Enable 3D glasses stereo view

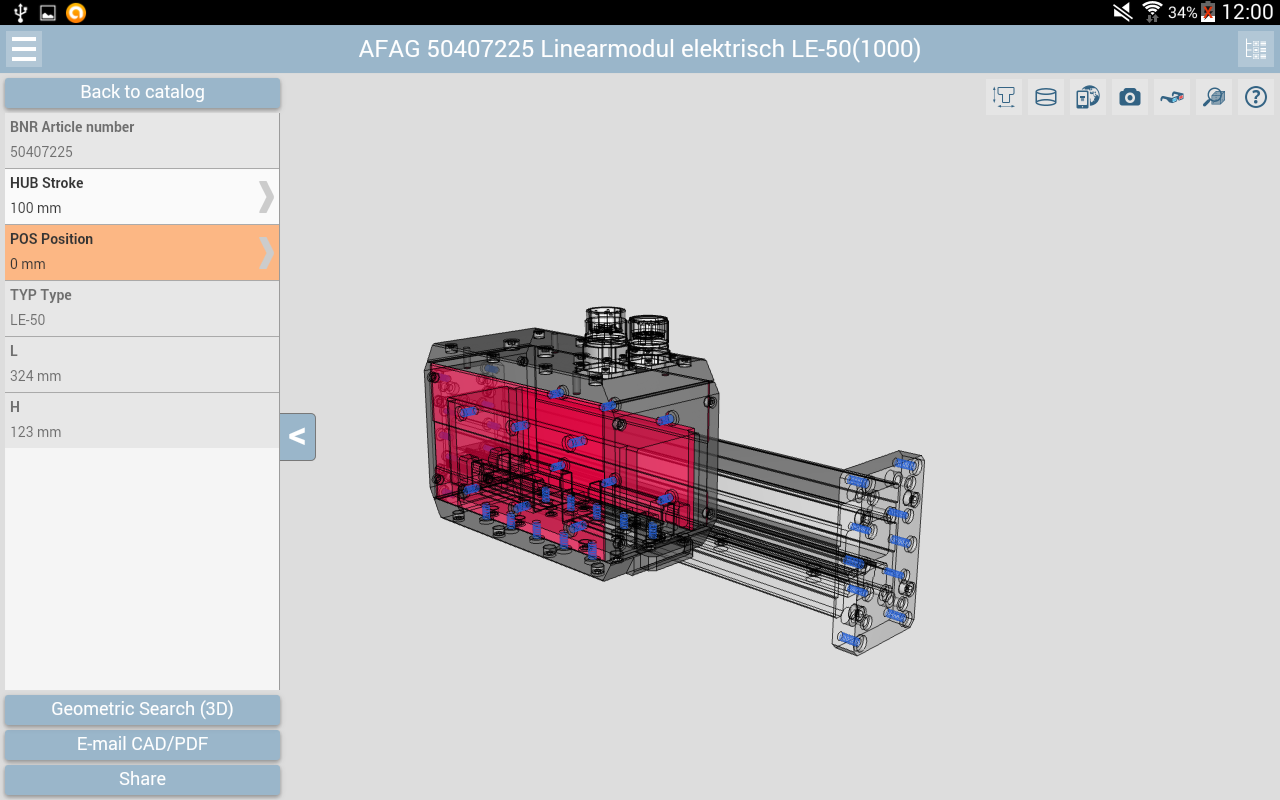coord(1172,97)
